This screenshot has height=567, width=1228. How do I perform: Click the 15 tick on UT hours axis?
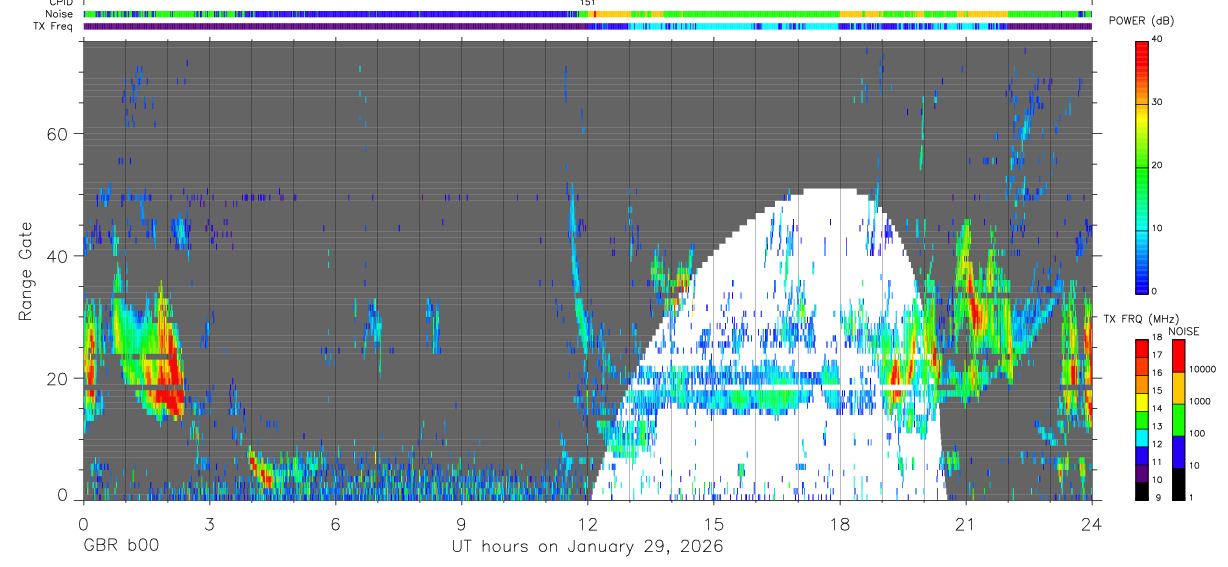[713, 523]
